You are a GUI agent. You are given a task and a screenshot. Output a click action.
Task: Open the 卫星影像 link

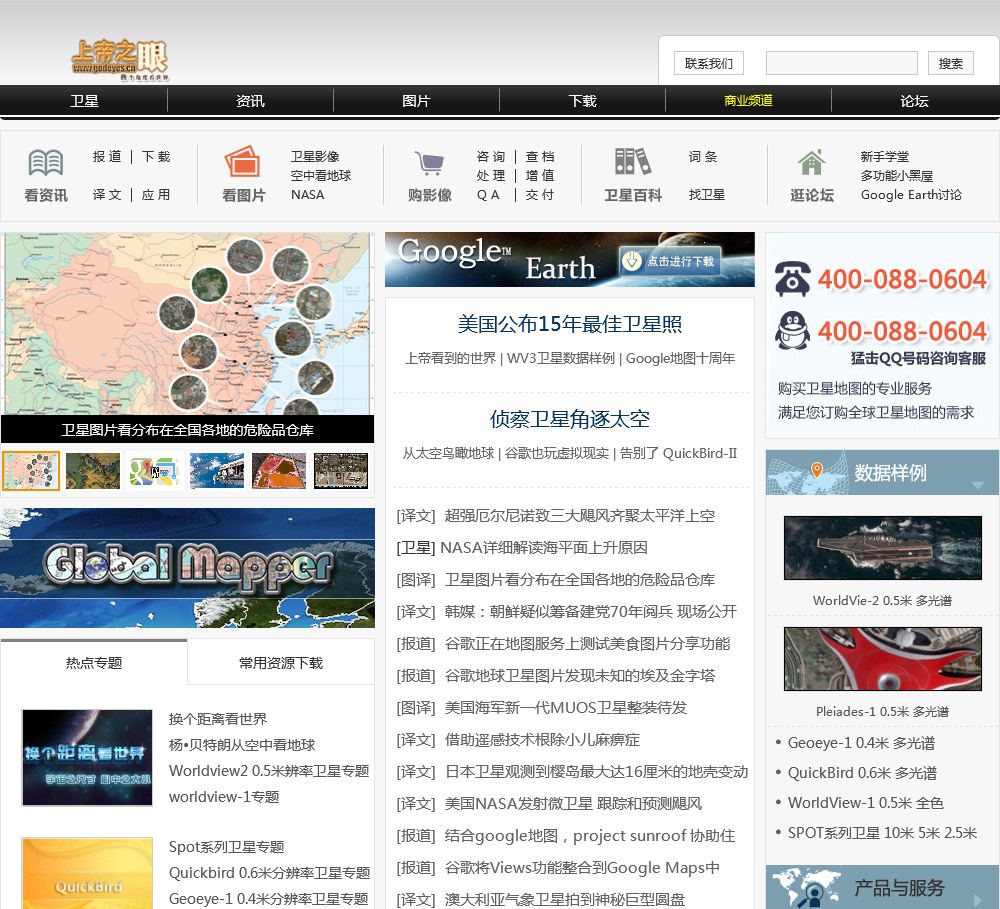tap(315, 157)
